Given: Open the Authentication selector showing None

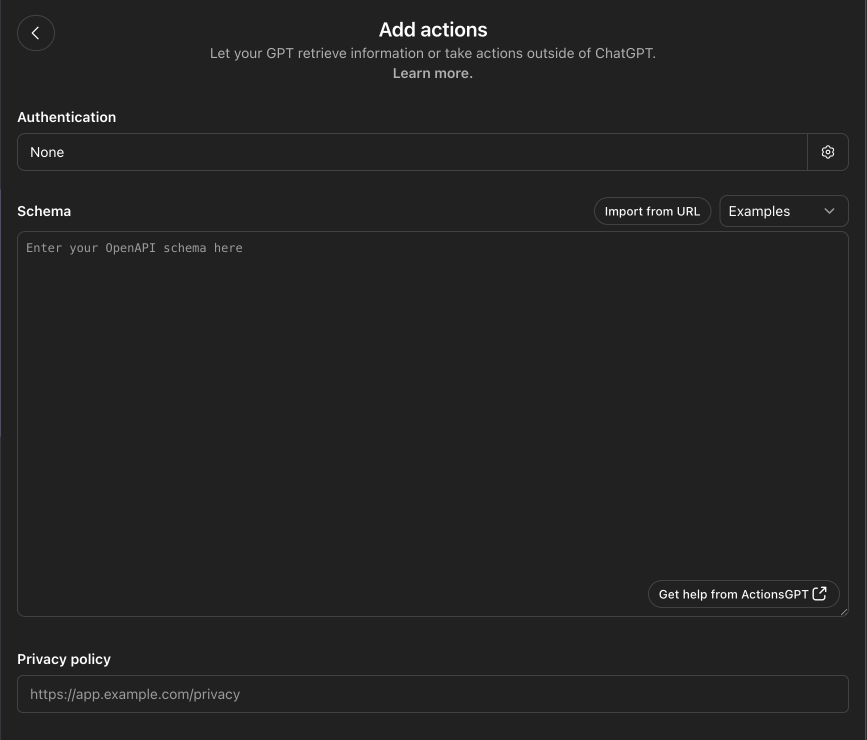Looking at the screenshot, I should pos(412,152).
